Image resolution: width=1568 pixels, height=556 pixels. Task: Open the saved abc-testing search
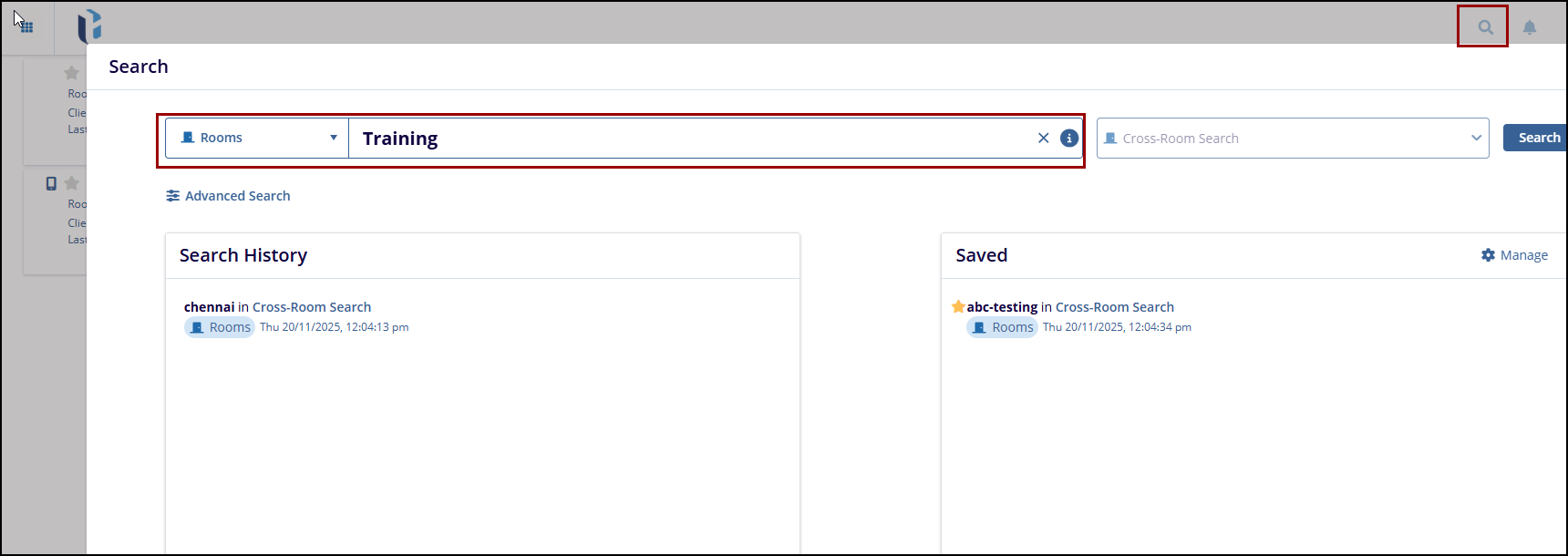(x=1002, y=307)
